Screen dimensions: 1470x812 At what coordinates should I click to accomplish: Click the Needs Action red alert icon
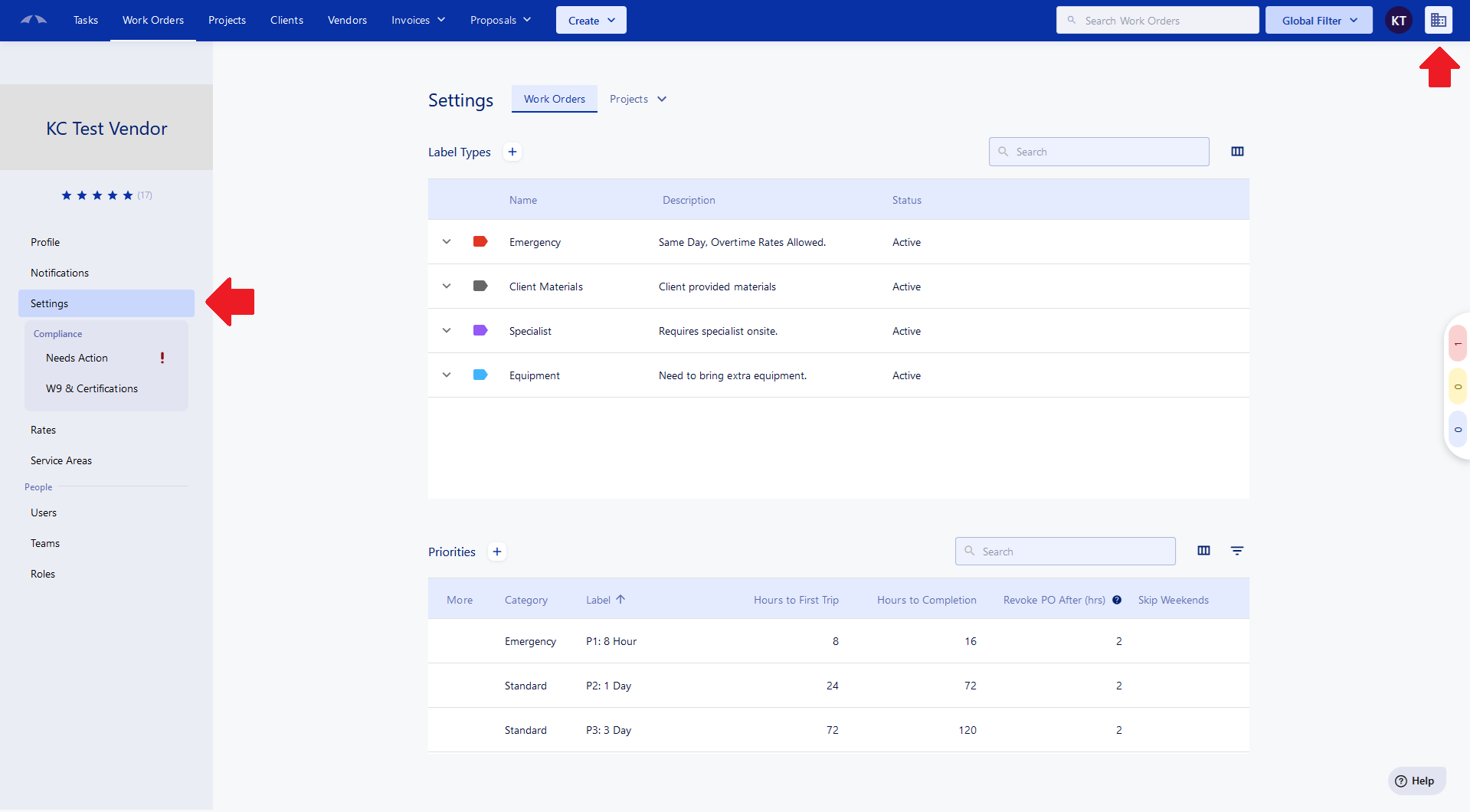162,358
